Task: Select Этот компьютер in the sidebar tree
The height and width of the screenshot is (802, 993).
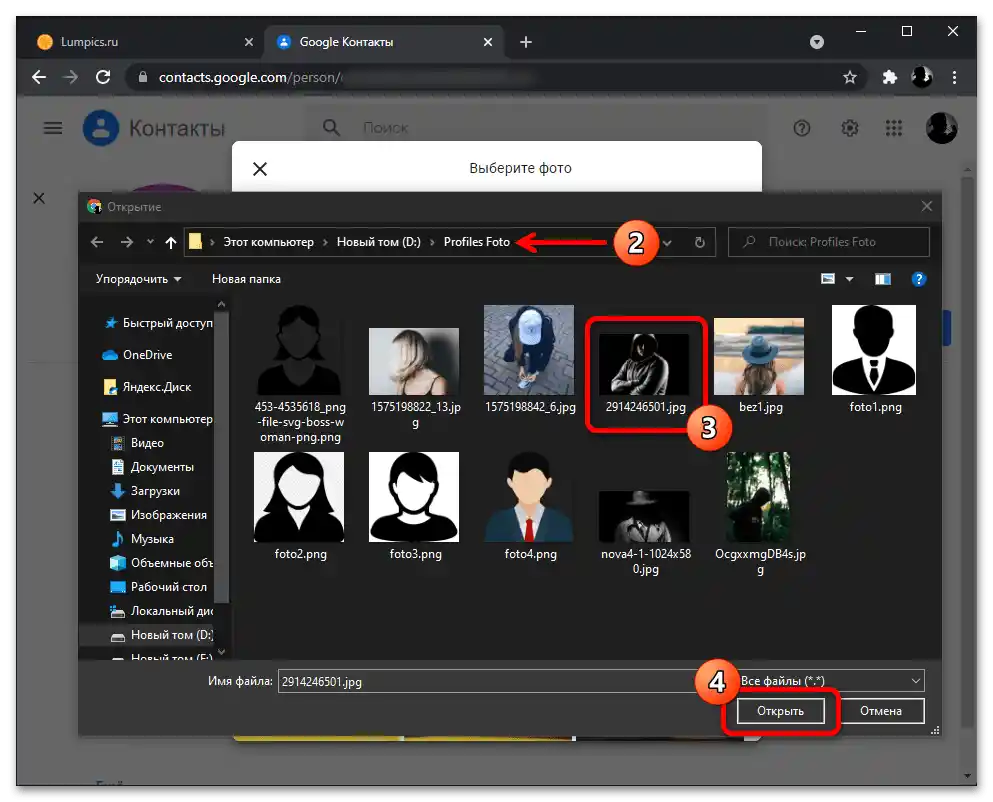Action: click(158, 419)
